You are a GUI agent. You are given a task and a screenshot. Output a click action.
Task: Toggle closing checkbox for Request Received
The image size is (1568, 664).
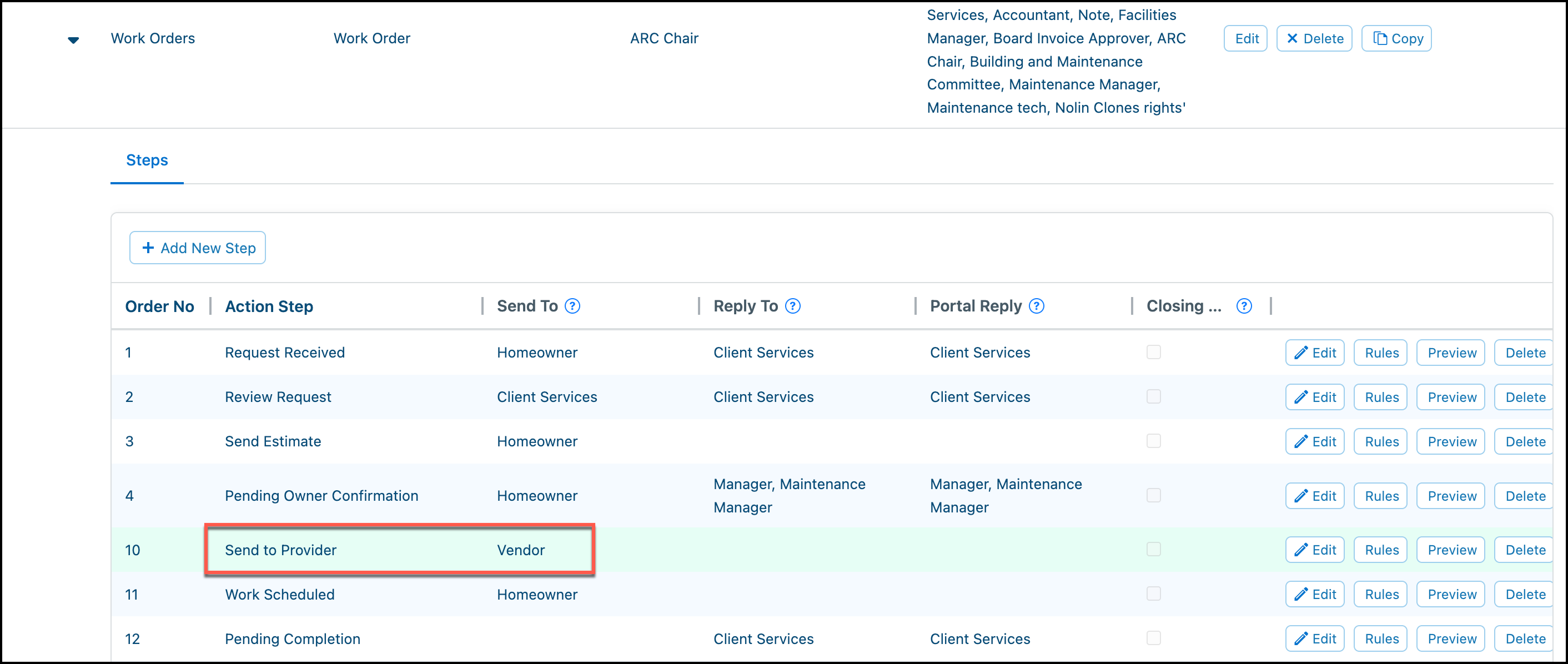tap(1153, 353)
